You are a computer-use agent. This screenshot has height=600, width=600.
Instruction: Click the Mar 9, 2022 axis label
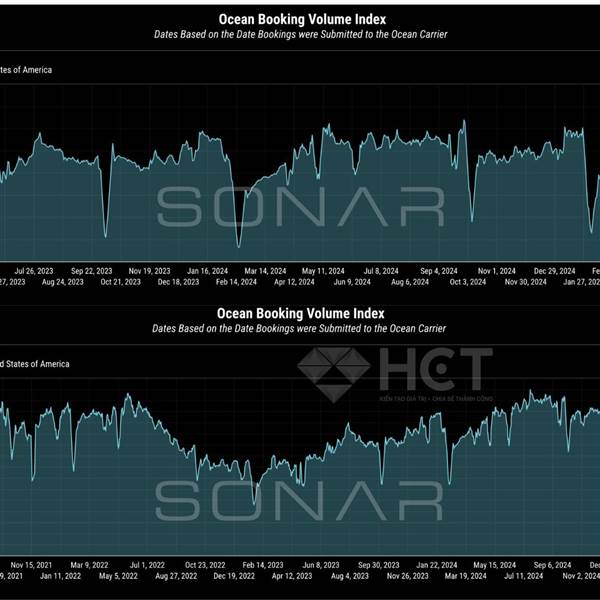coord(89,565)
